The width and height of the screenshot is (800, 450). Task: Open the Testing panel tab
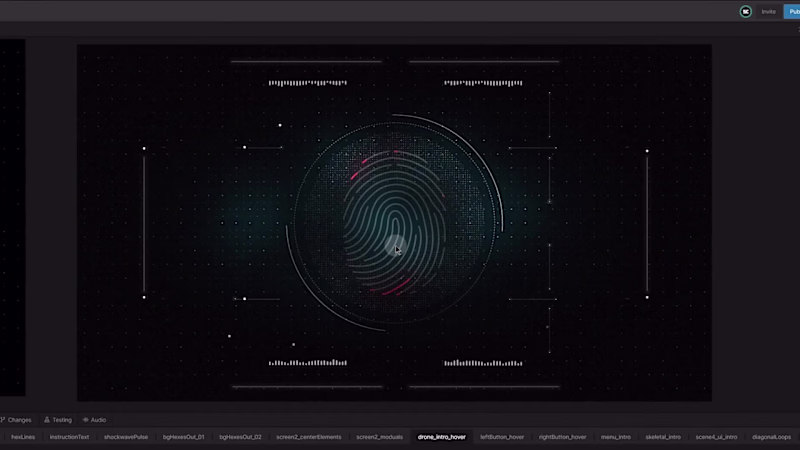tap(58, 420)
